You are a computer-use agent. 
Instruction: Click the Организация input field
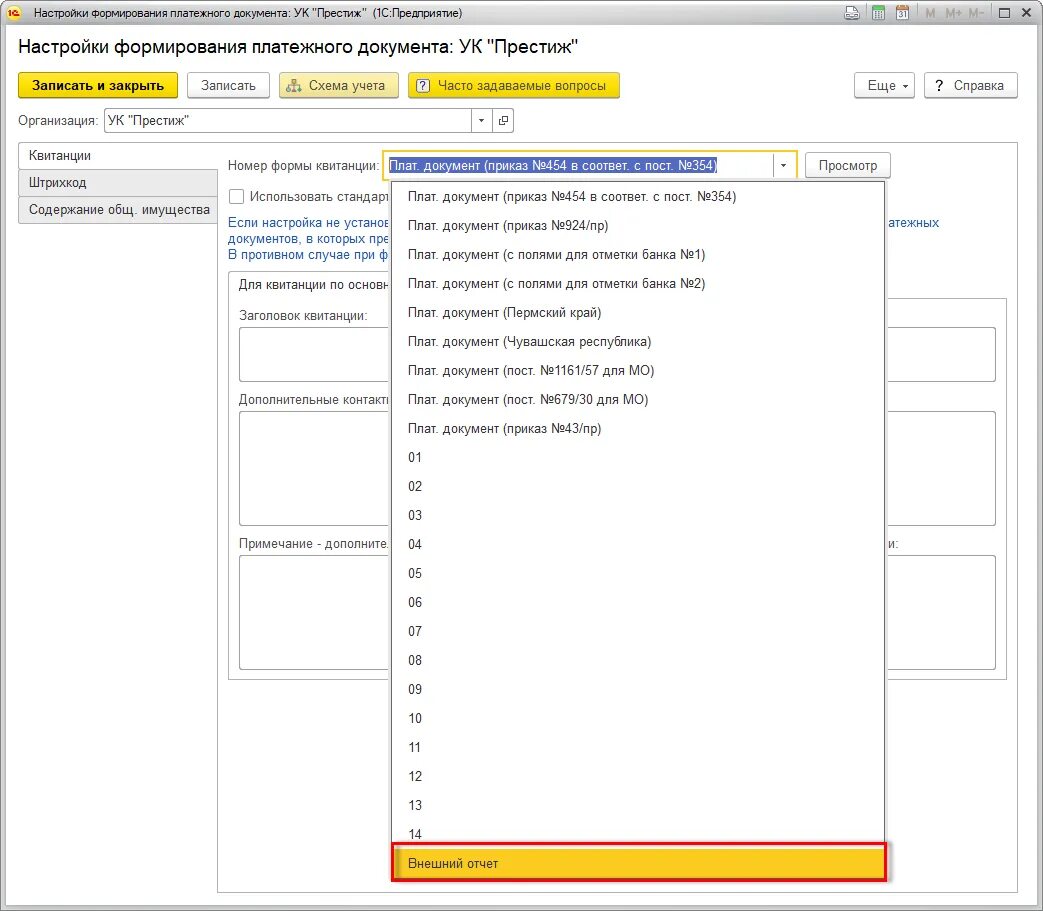pos(287,120)
